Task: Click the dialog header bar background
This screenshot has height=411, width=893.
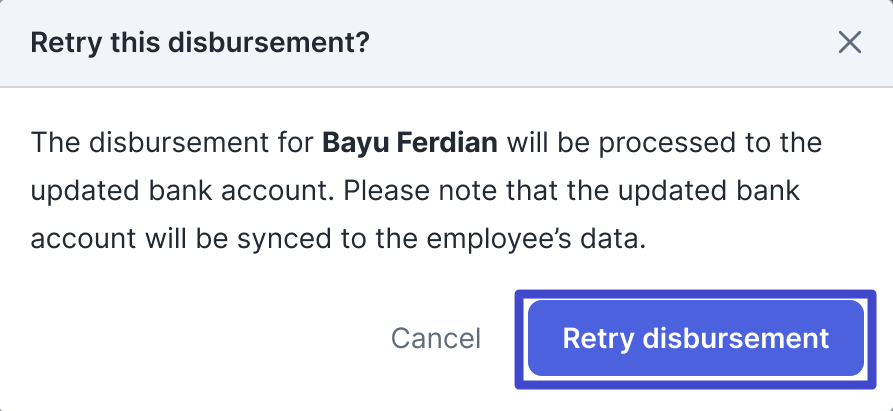Action: point(600,43)
